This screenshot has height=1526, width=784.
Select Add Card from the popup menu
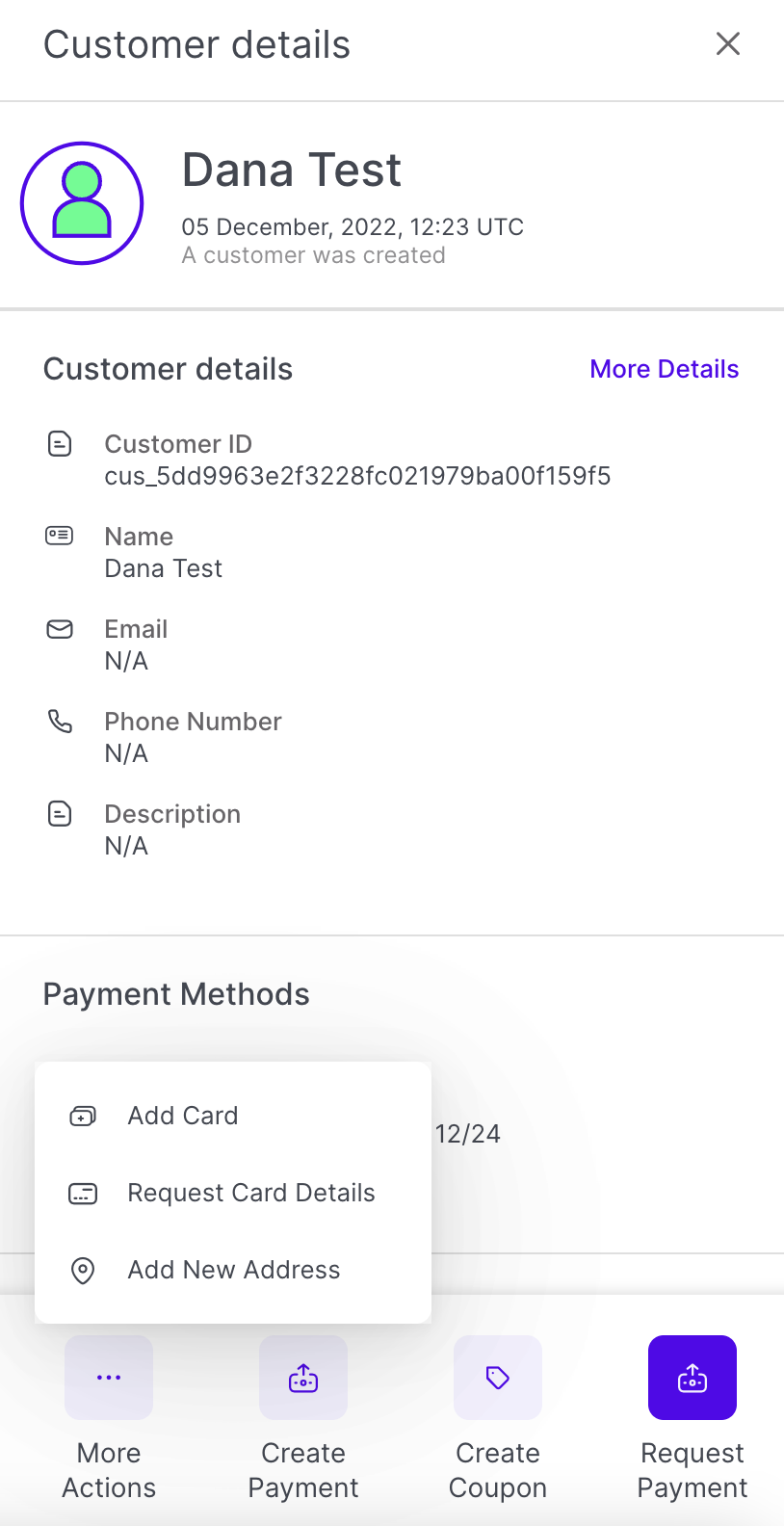(183, 1116)
